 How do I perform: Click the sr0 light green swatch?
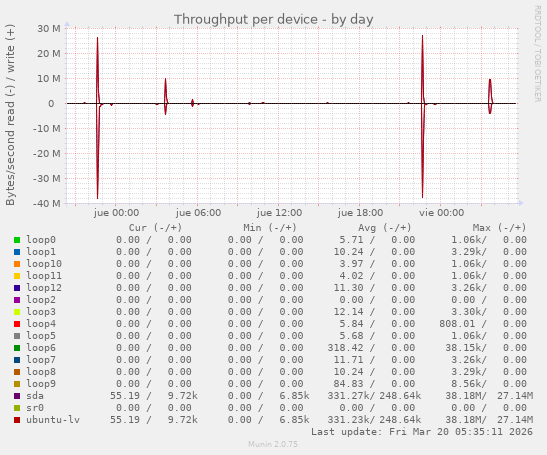(17, 408)
